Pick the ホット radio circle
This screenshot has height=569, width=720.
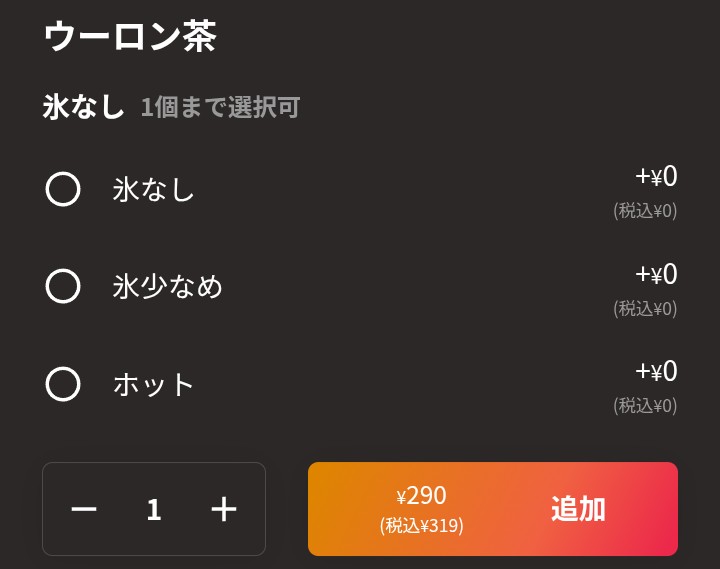[63, 384]
